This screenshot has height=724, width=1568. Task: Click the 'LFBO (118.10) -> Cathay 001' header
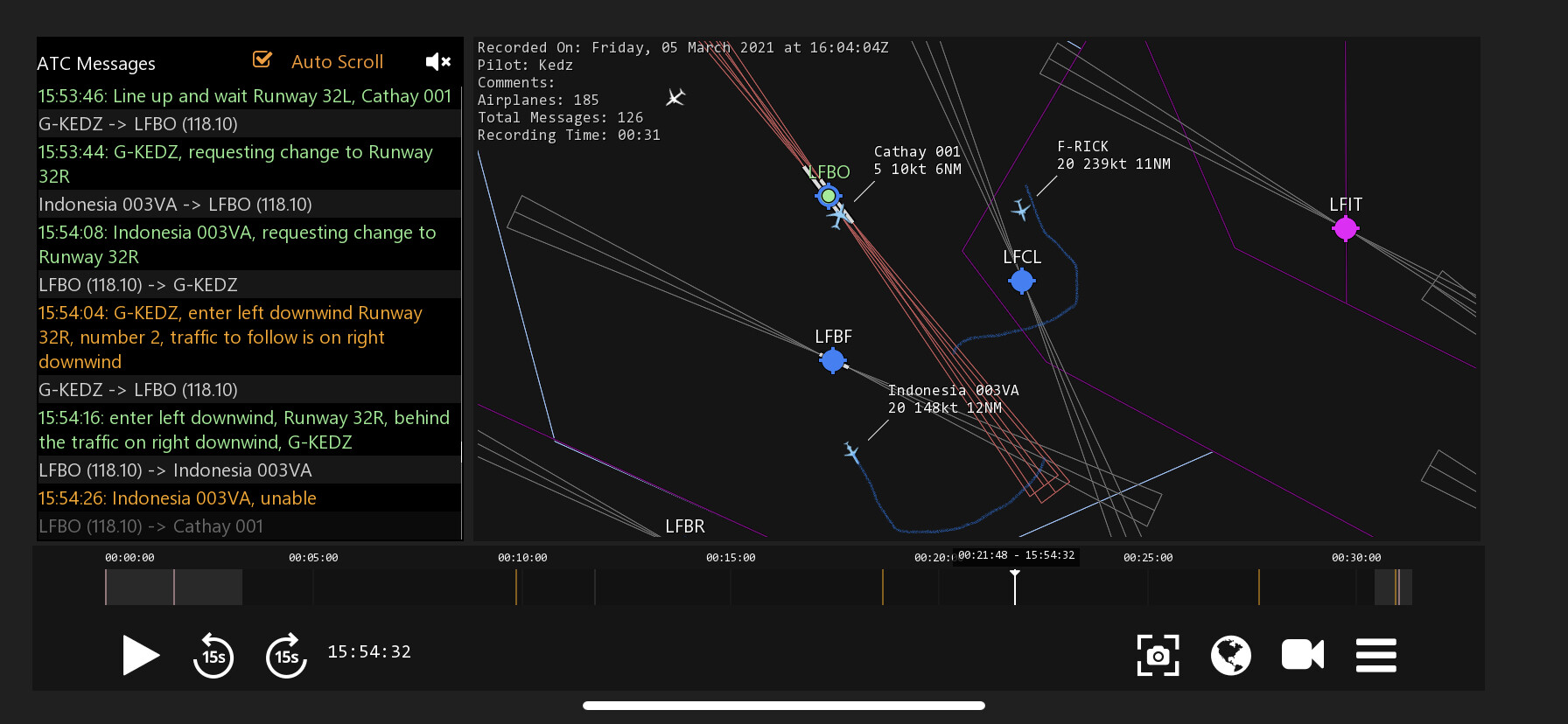point(248,526)
